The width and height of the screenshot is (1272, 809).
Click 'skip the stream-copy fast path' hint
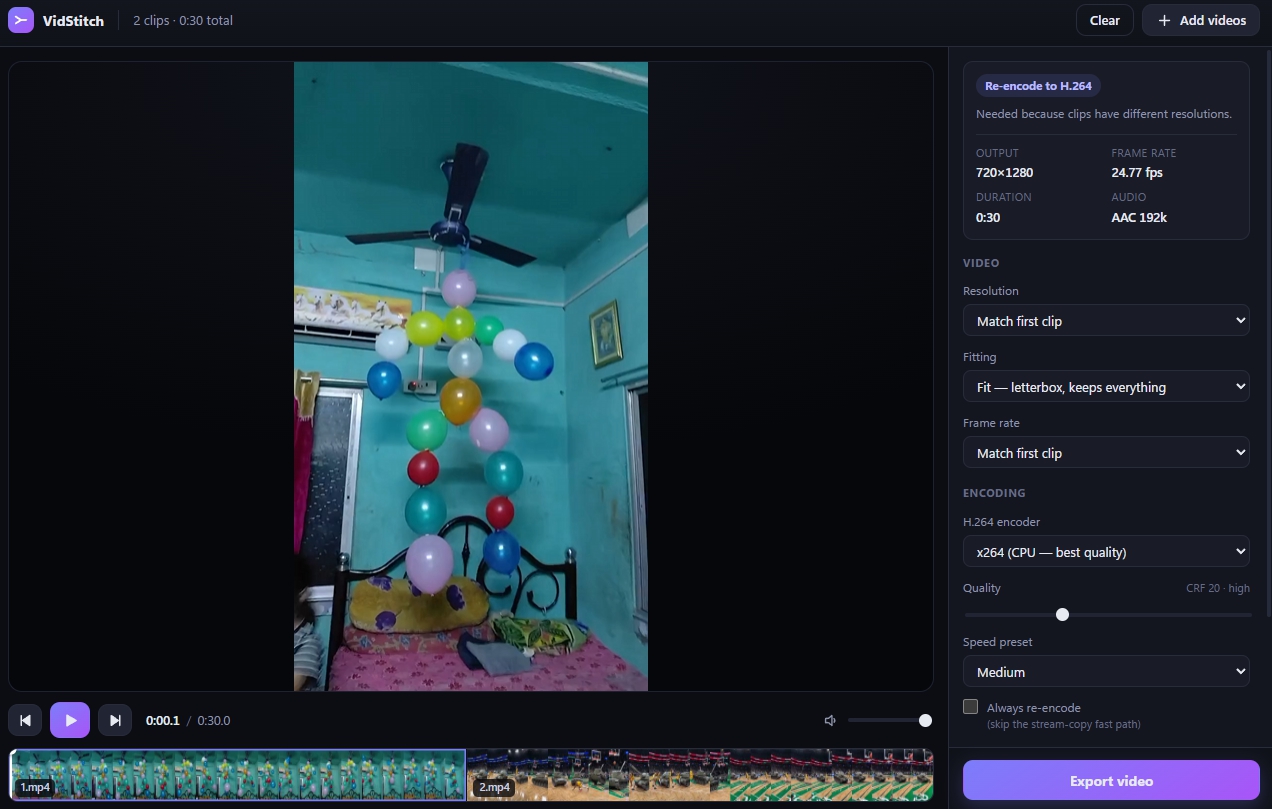click(1063, 724)
